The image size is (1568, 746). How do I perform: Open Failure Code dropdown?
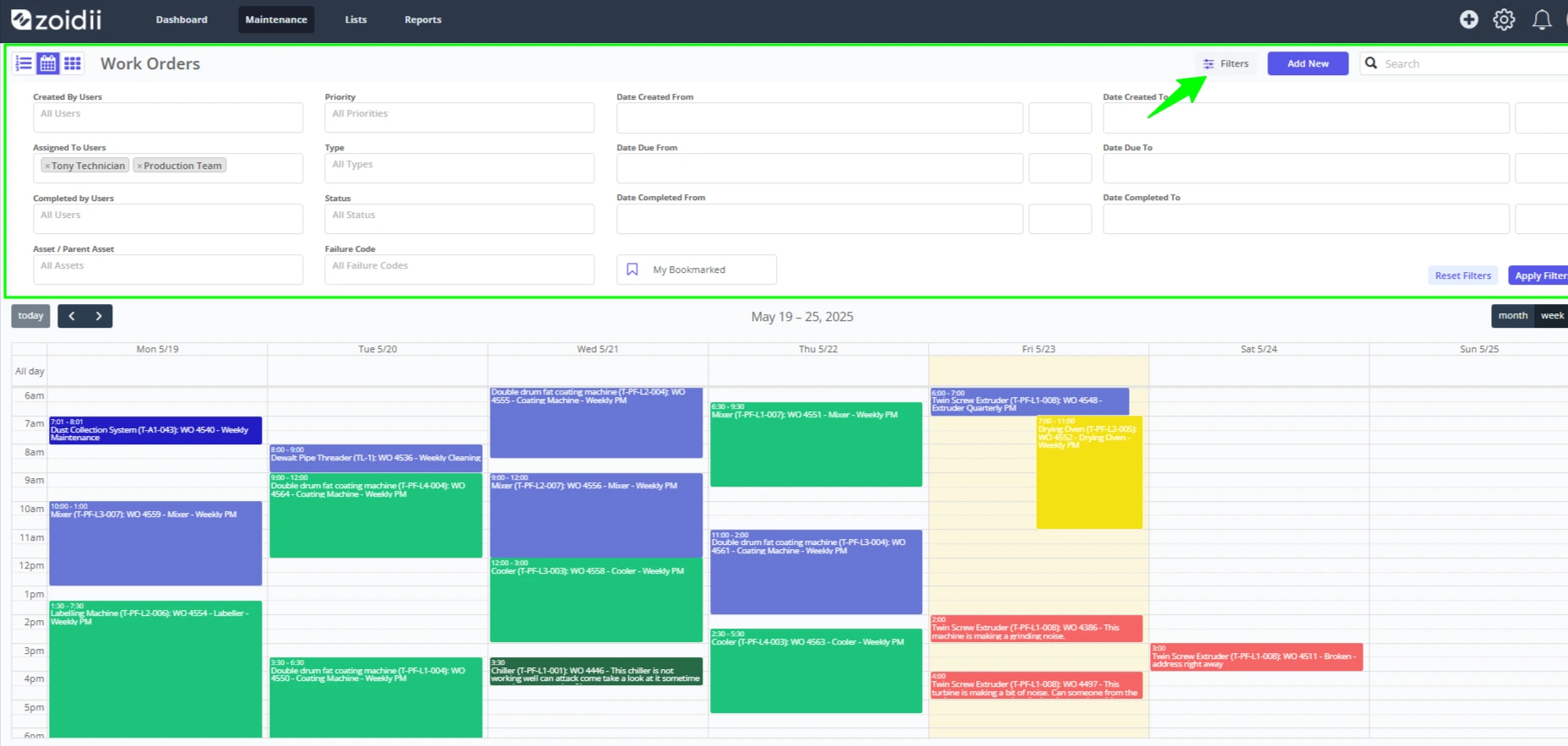[459, 270]
